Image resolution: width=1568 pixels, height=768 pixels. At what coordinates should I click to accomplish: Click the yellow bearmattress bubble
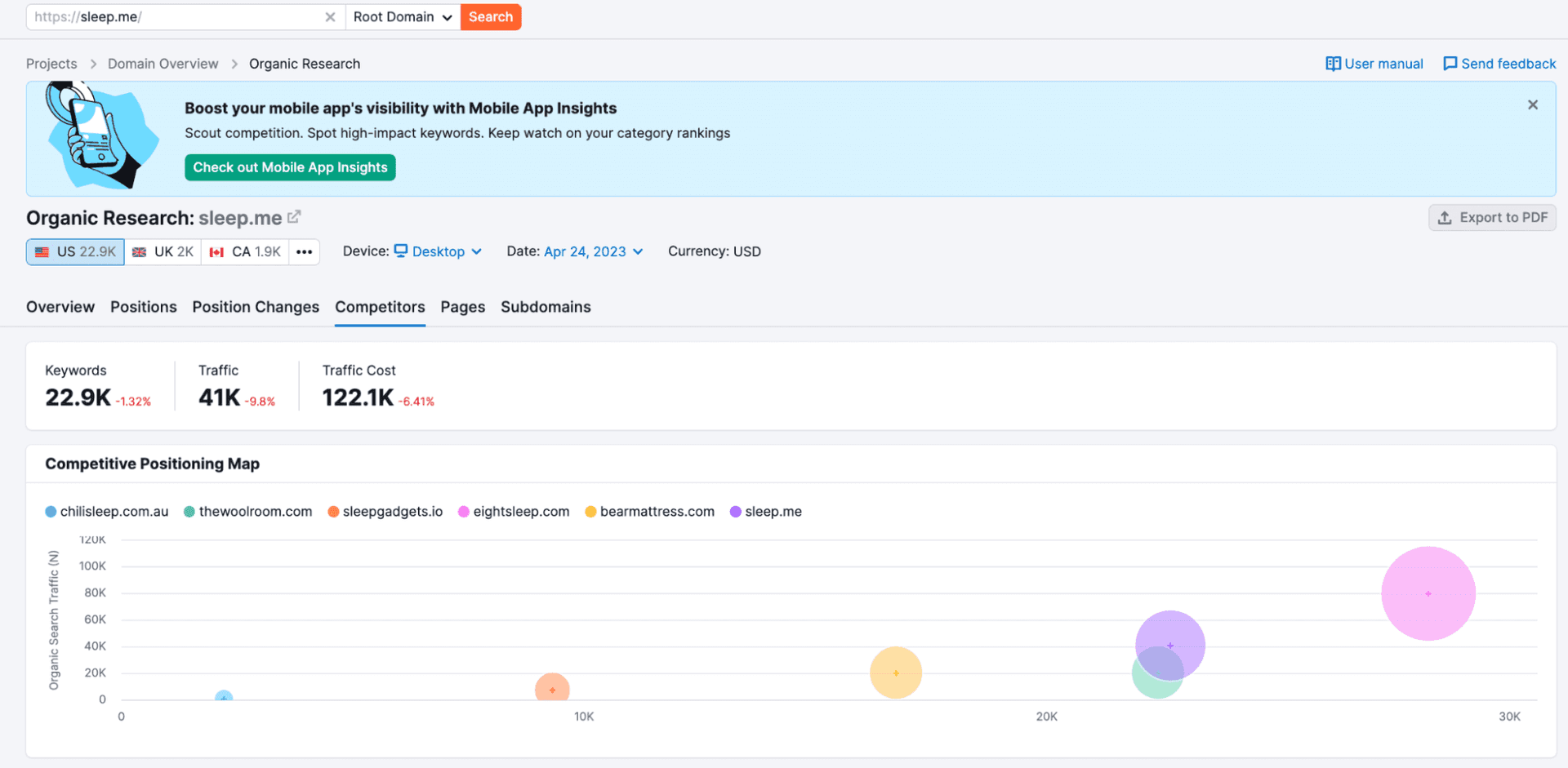pos(896,673)
